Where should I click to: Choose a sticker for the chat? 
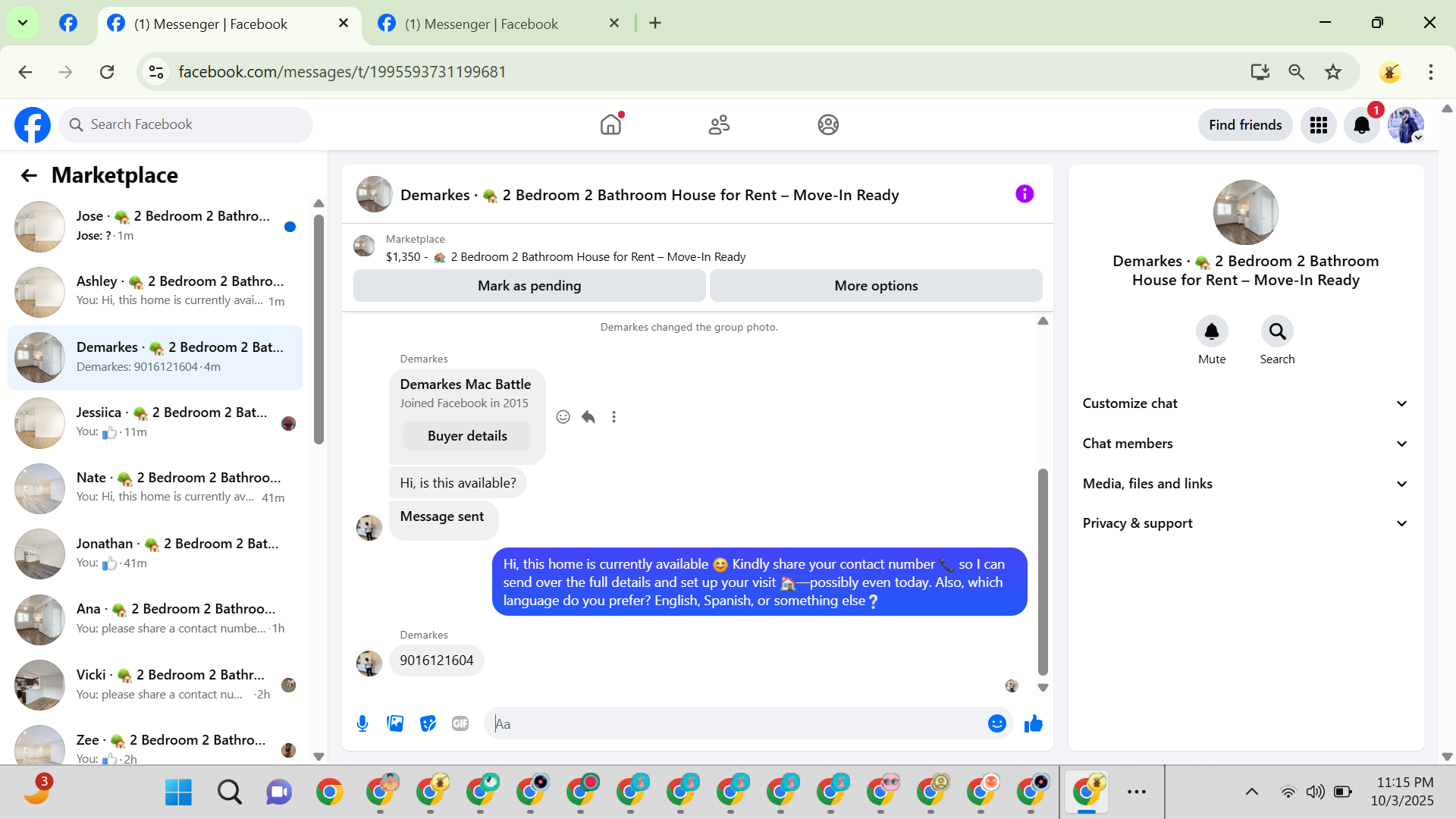click(x=428, y=724)
